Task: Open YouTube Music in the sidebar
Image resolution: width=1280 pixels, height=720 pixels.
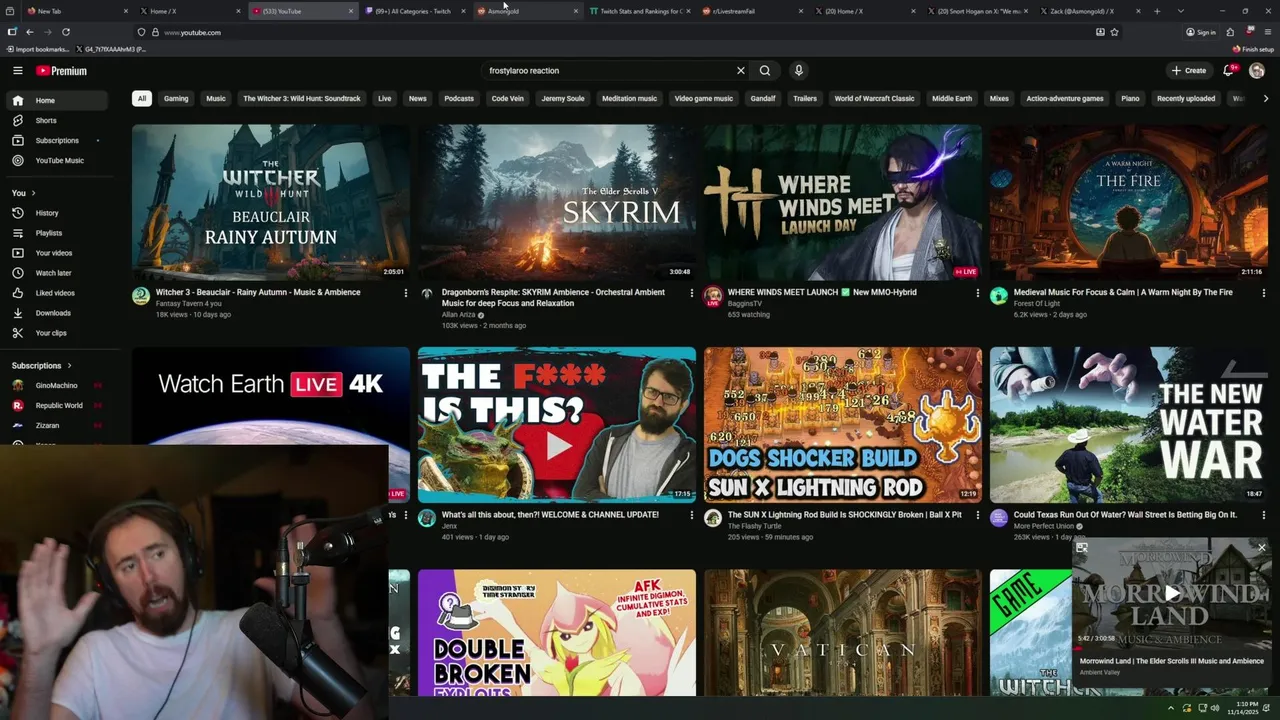Action: click(59, 160)
